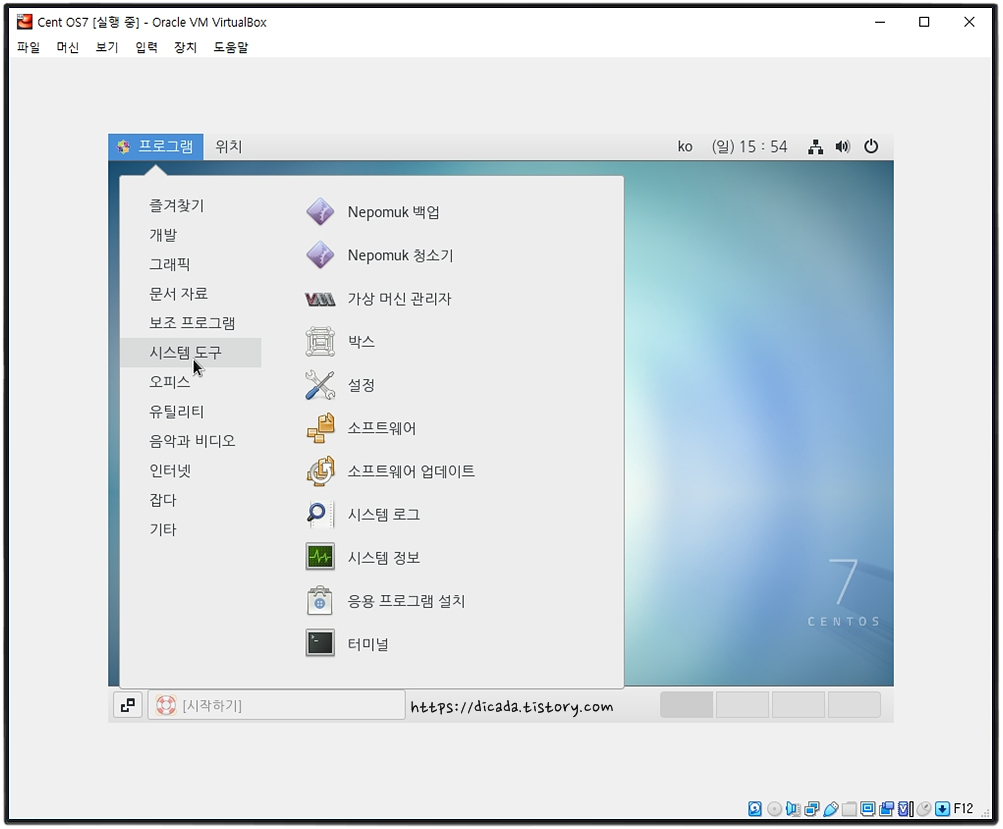Click the power icon in top panel

tap(871, 146)
